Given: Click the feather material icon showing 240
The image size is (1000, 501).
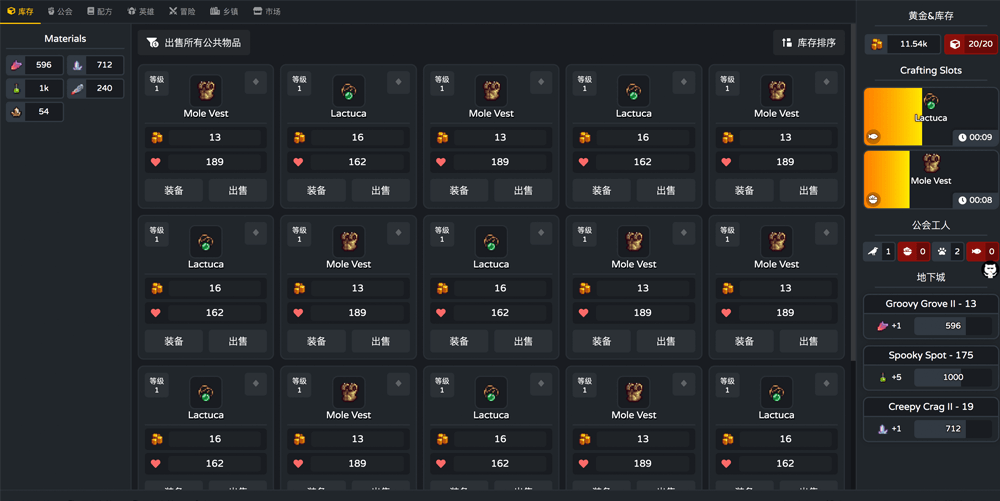Looking at the screenshot, I should pyautogui.click(x=78, y=89).
